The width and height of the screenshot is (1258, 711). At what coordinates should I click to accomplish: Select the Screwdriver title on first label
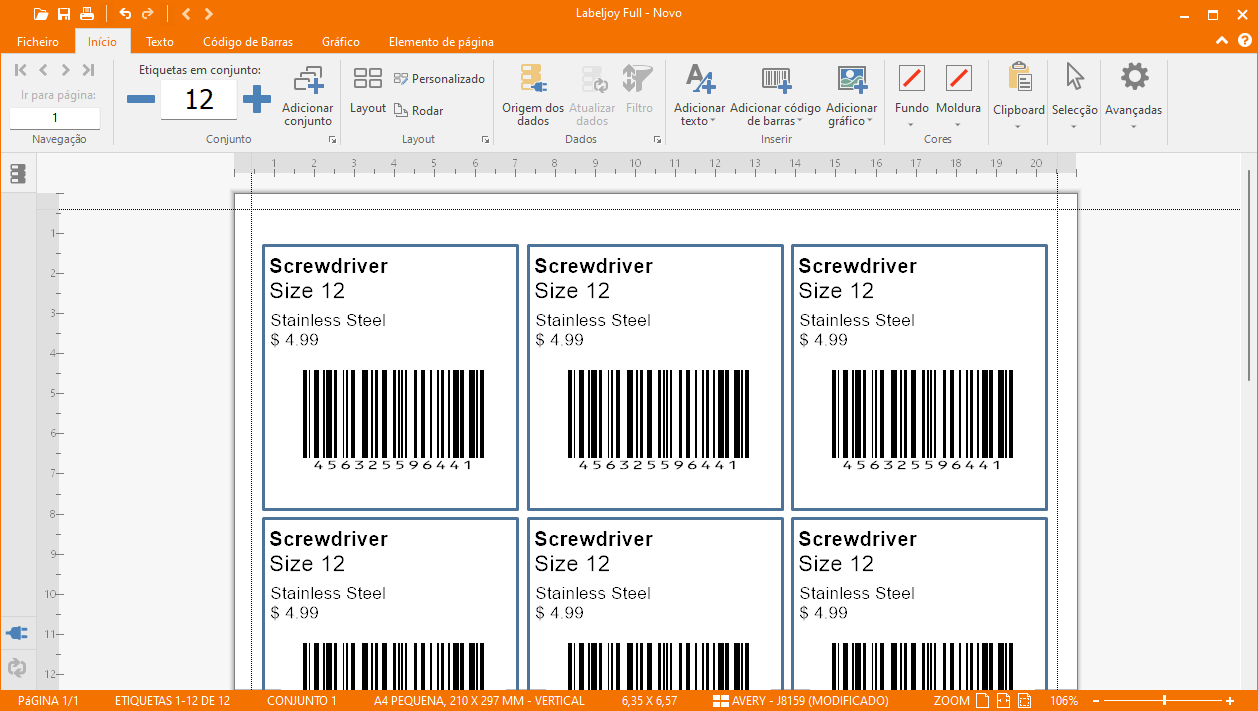(329, 266)
